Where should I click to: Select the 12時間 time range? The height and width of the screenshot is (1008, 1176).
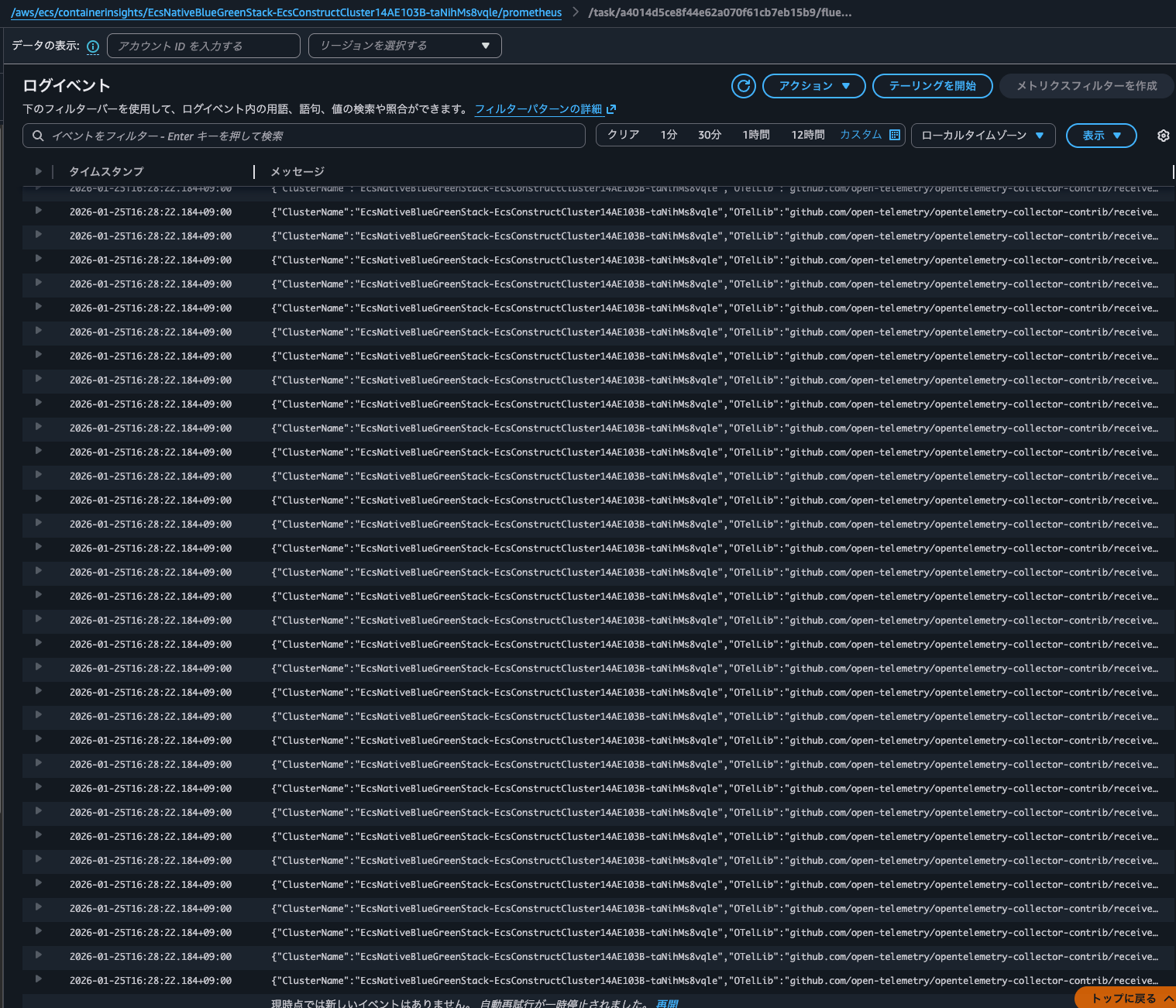(807, 135)
